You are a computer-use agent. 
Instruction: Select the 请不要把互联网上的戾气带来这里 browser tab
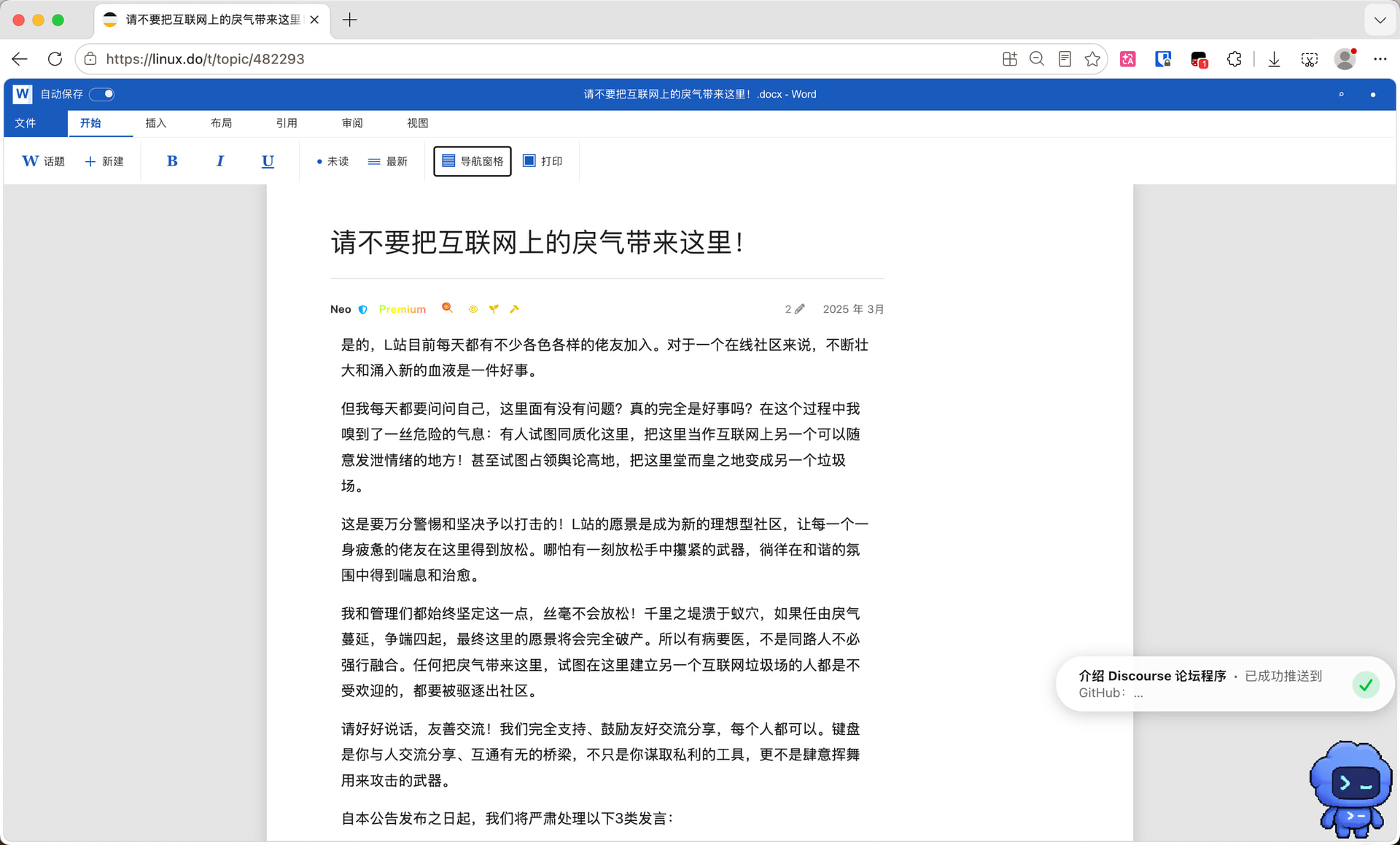click(211, 20)
